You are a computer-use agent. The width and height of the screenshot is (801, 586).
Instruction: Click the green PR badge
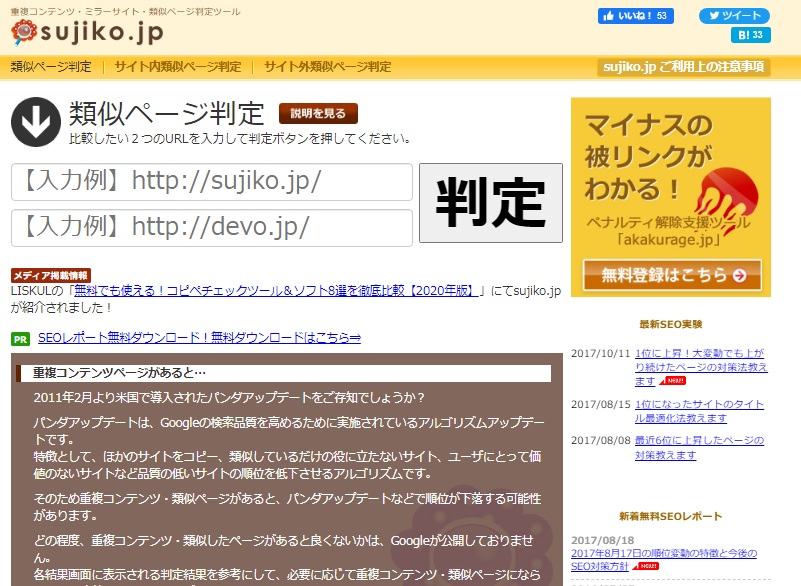click(20, 339)
